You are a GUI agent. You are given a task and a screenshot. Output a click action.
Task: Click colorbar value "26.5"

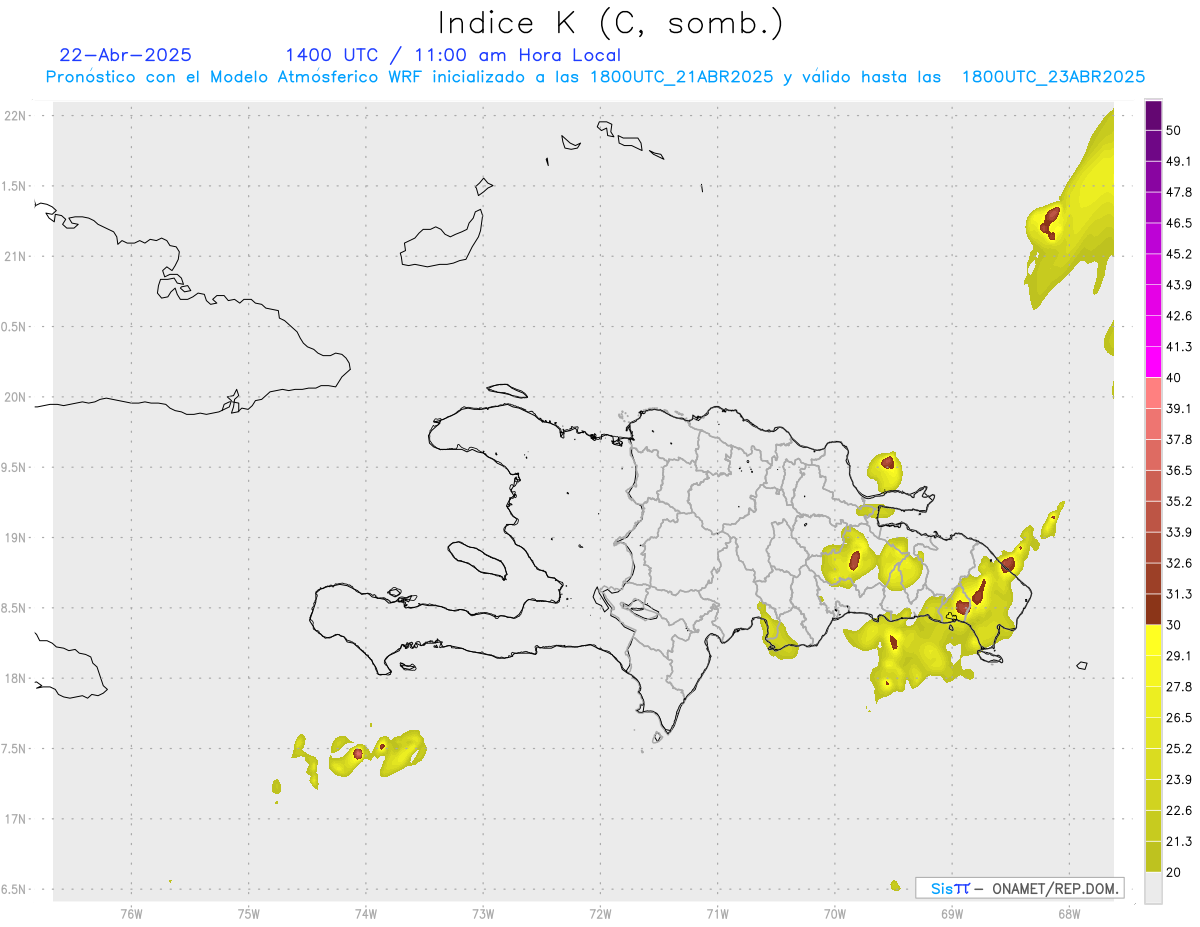[1179, 718]
